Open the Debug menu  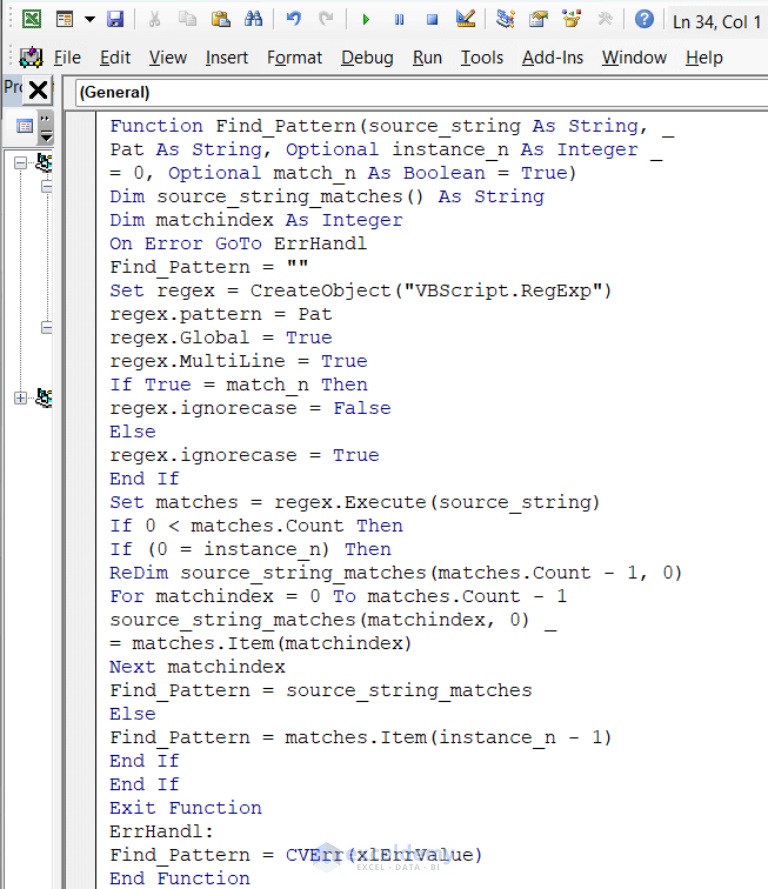pyautogui.click(x=367, y=57)
